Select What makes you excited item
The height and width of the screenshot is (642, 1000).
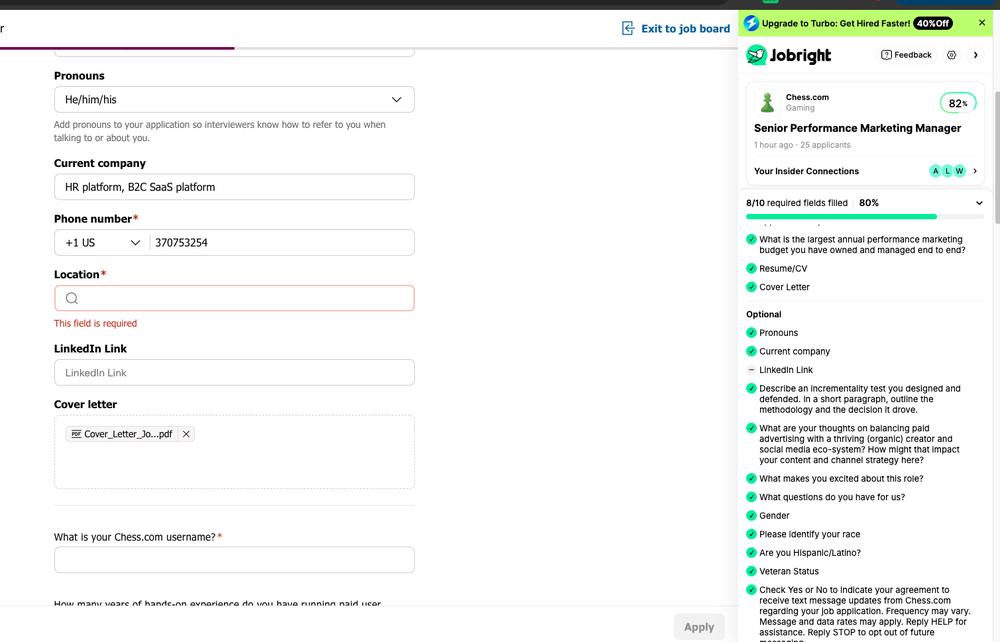[841, 479]
